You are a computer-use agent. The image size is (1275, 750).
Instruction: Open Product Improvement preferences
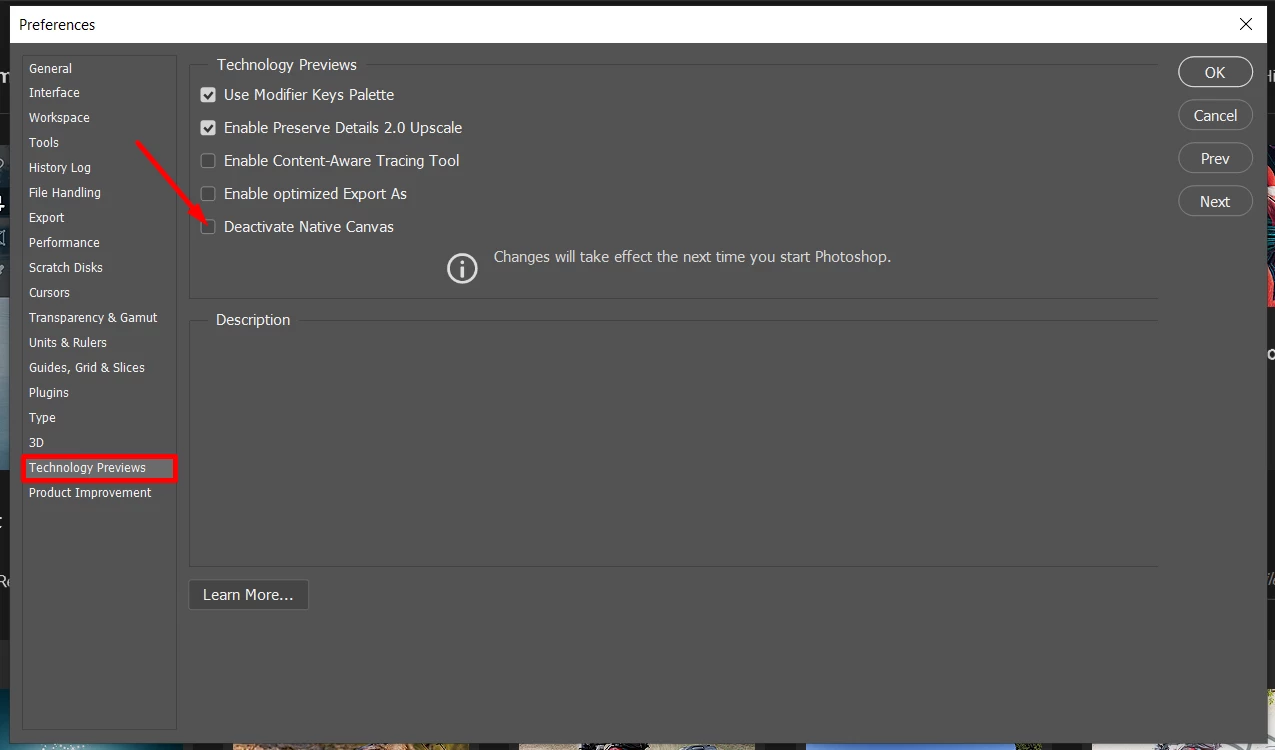click(x=90, y=493)
